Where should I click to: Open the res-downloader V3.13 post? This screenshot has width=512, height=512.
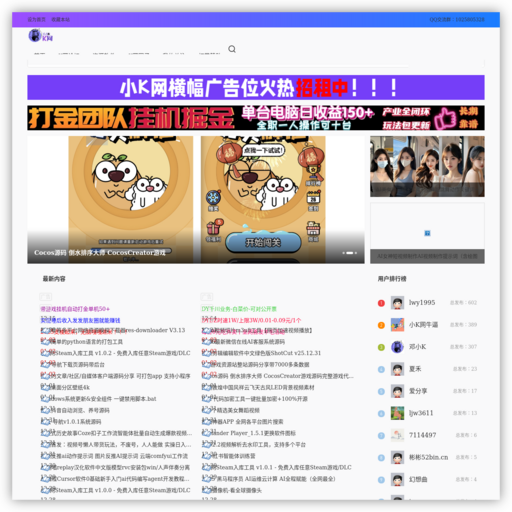point(113,330)
